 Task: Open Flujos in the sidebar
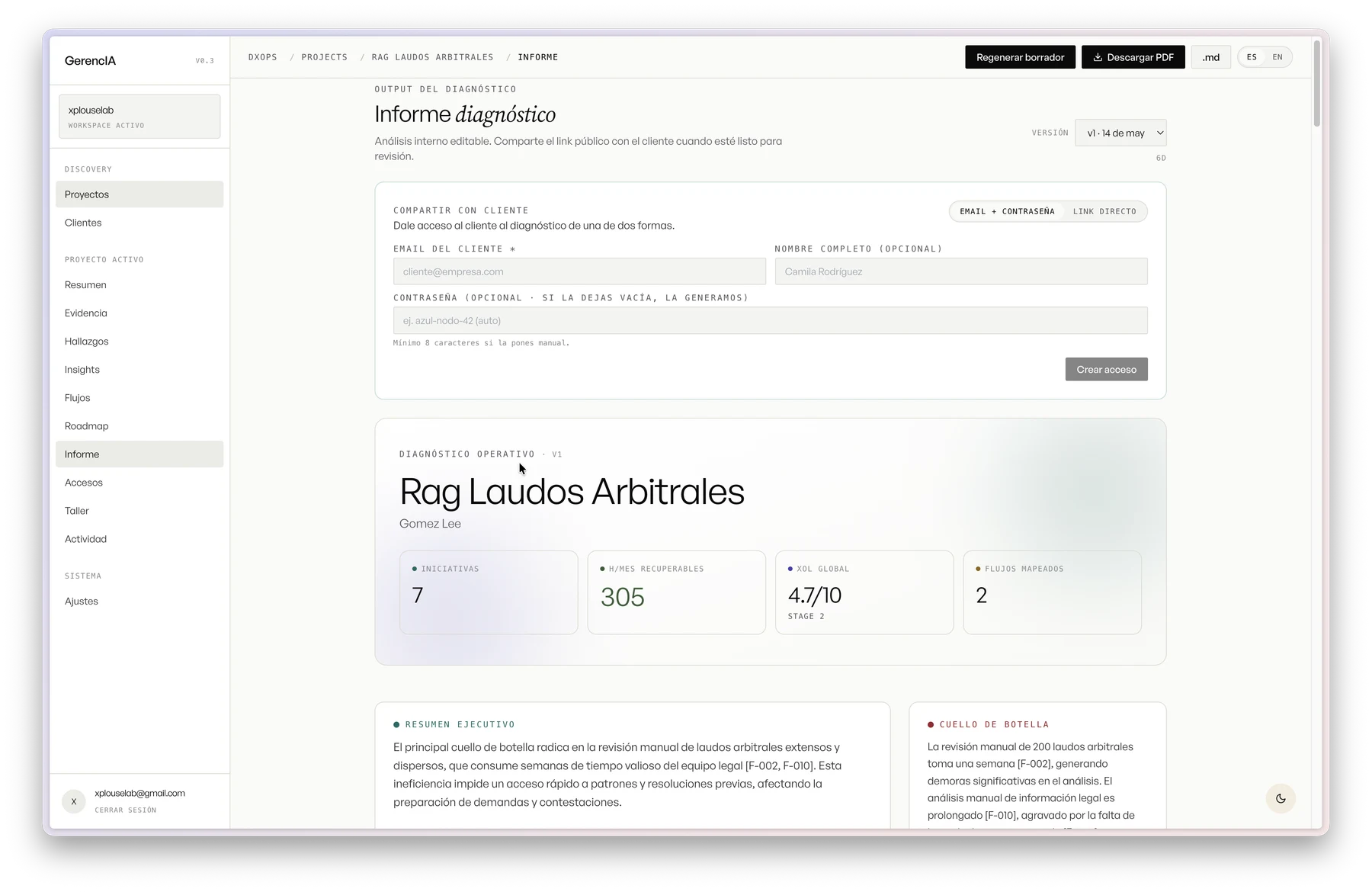[x=139, y=398]
